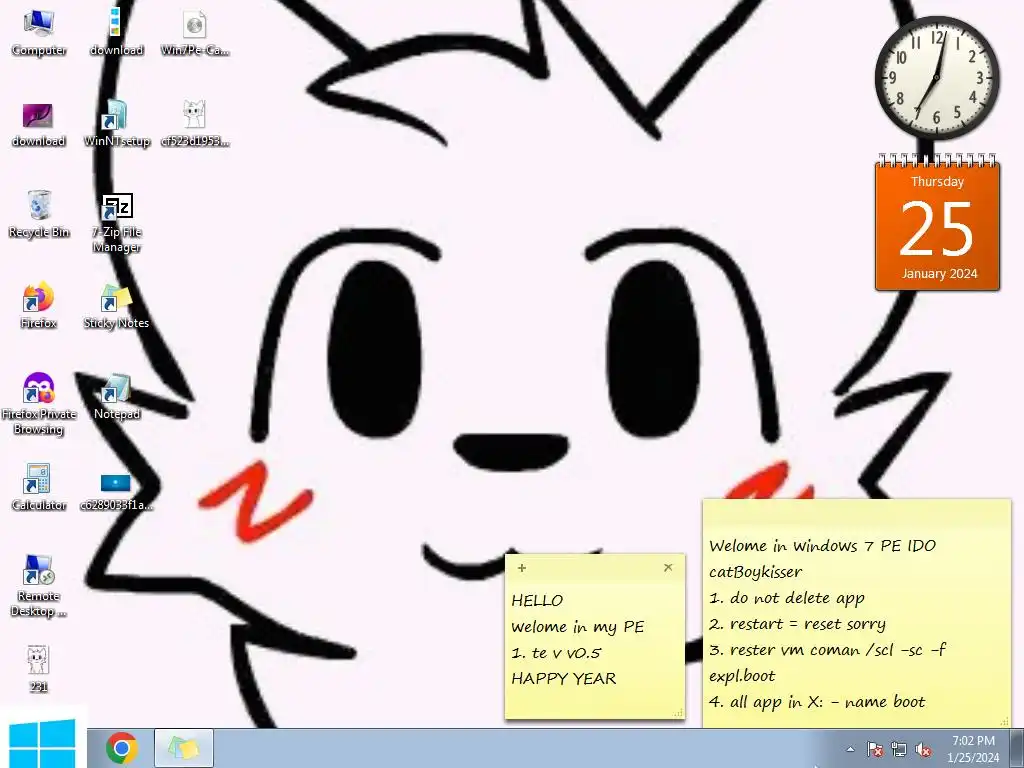Click 'expl.boot' line in large note
This screenshot has width=1024, height=768.
pos(742,676)
